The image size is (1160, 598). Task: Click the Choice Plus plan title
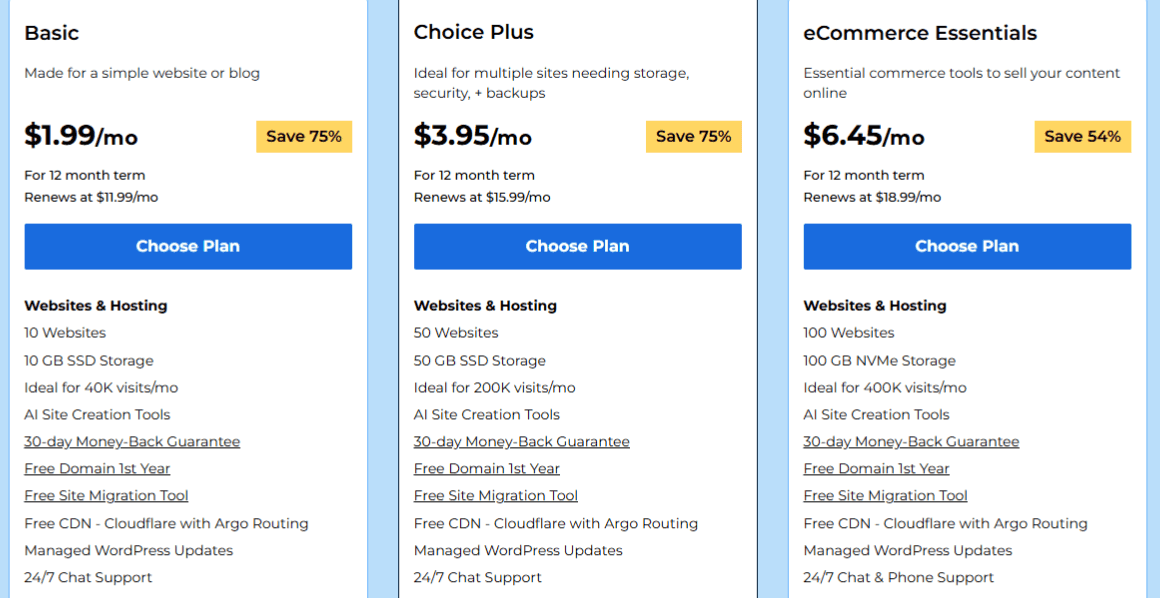[473, 33]
